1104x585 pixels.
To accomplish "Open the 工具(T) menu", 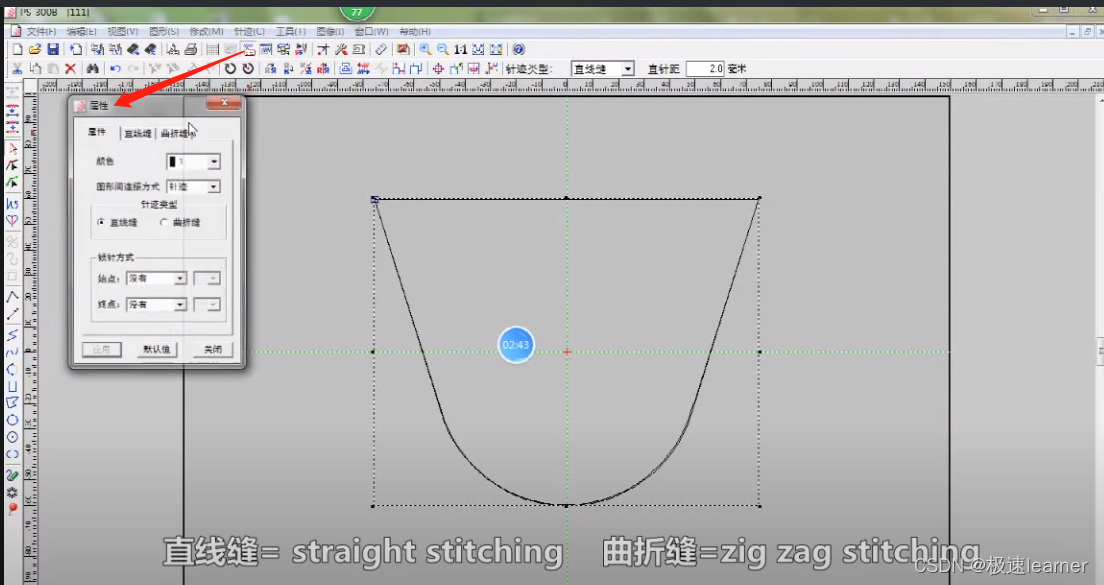I will 290,32.
